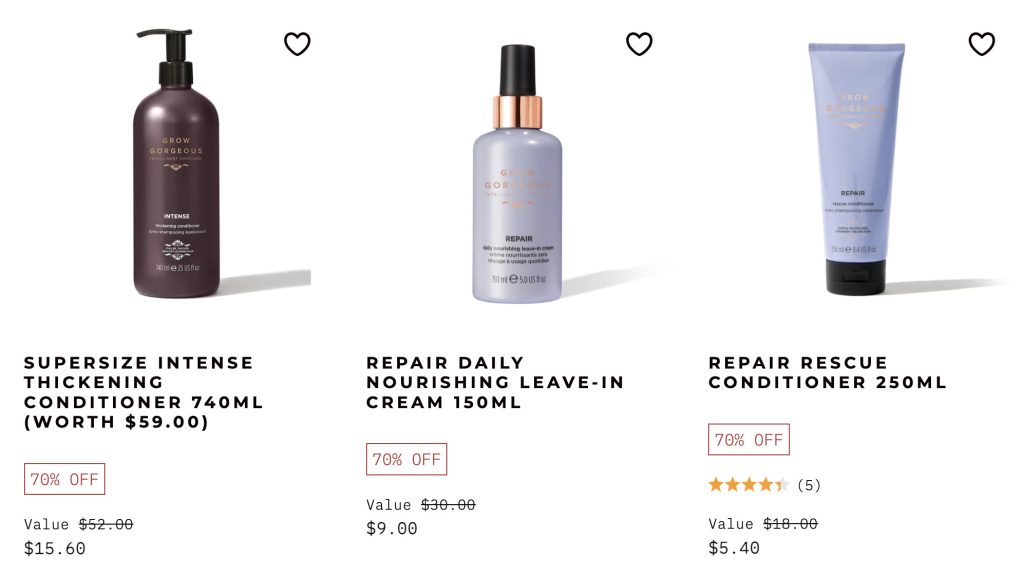Click the struck-through $18.00 value
Viewport: 1024px width, 576px height.
(790, 524)
